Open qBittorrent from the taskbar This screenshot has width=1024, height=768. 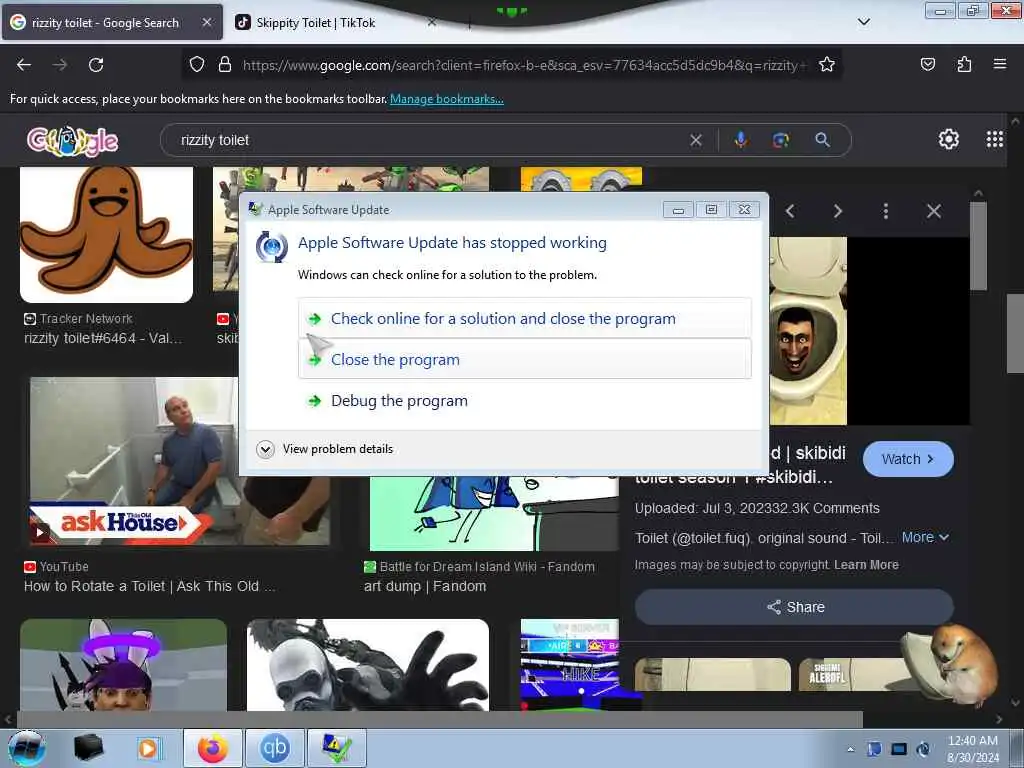[x=274, y=748]
